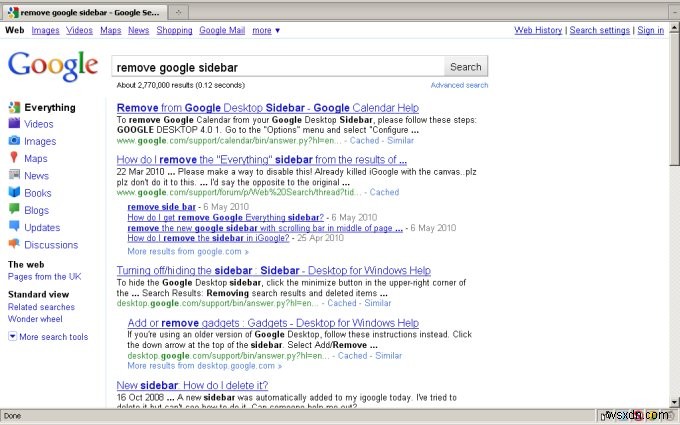Click the green Blogs speech icon
This screenshot has height=425, width=680.
tap(14, 209)
